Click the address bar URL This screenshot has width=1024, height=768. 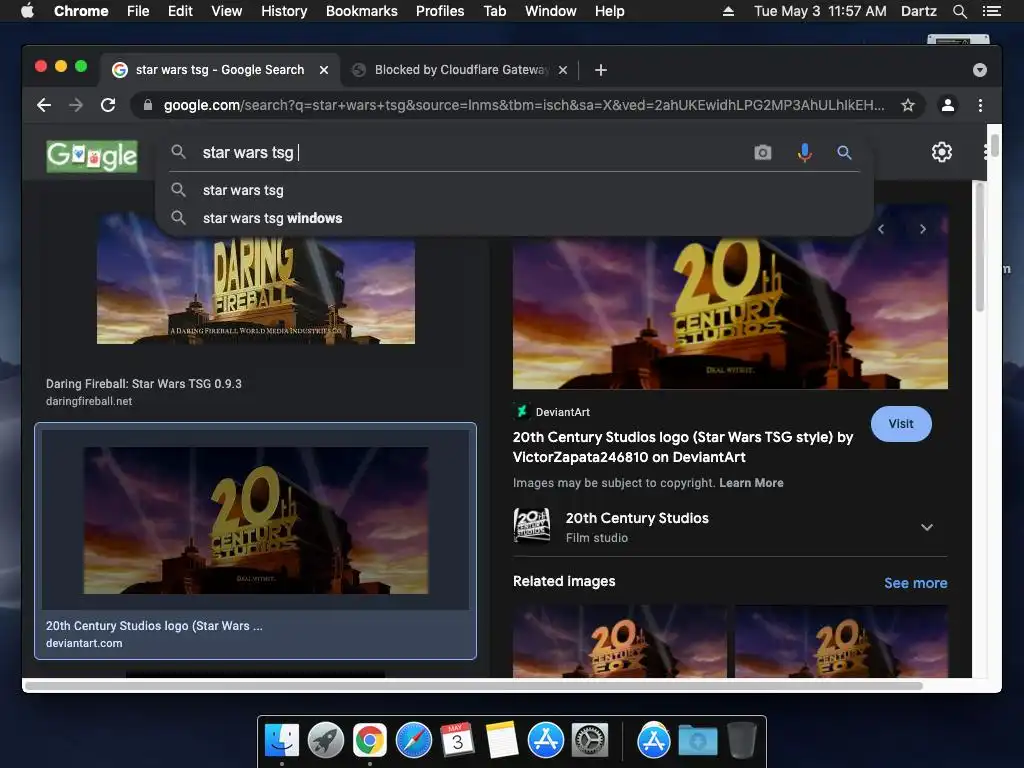pos(524,105)
